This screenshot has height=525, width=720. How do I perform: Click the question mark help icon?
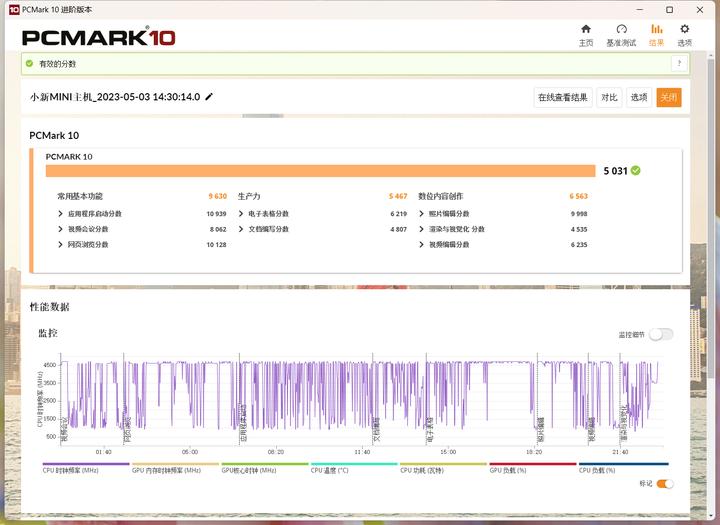coord(679,63)
